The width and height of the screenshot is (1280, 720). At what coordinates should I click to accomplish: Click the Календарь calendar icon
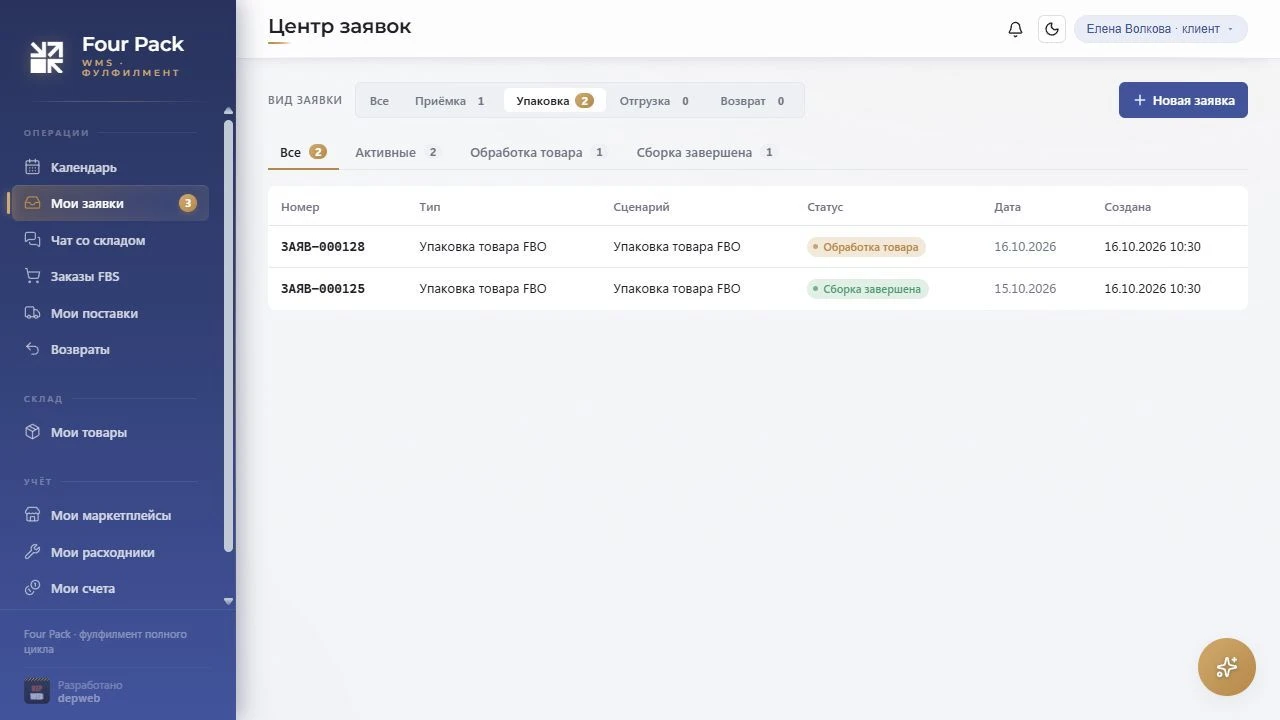pyautogui.click(x=33, y=167)
